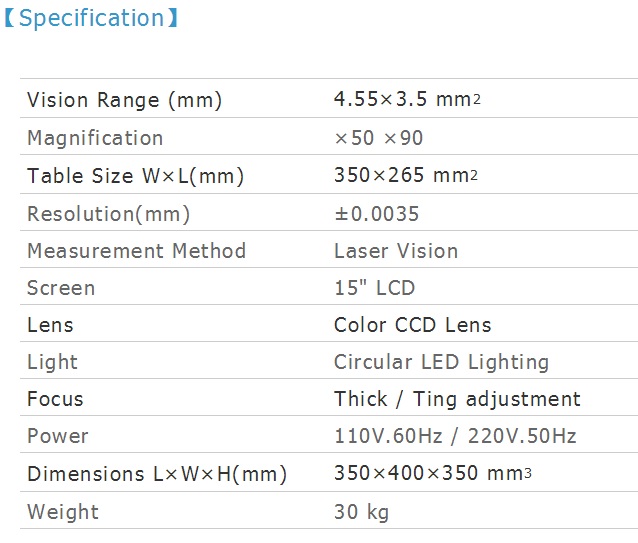Image resolution: width=638 pixels, height=543 pixels.
Task: Click the 350×265 mm2 table size value
Action: click(x=406, y=176)
